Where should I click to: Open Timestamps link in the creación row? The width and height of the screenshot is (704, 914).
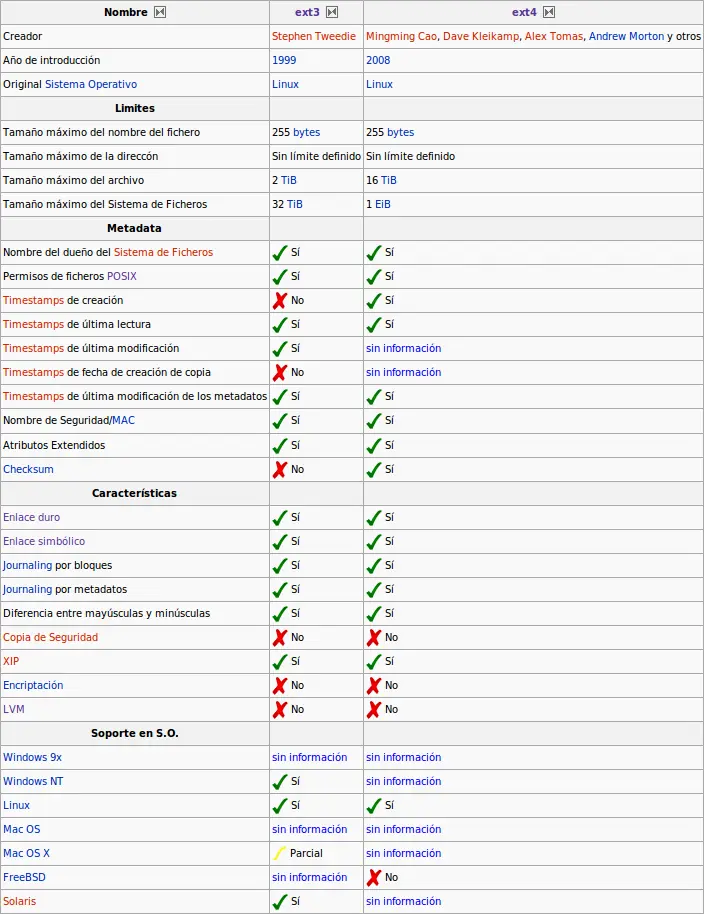(33, 300)
